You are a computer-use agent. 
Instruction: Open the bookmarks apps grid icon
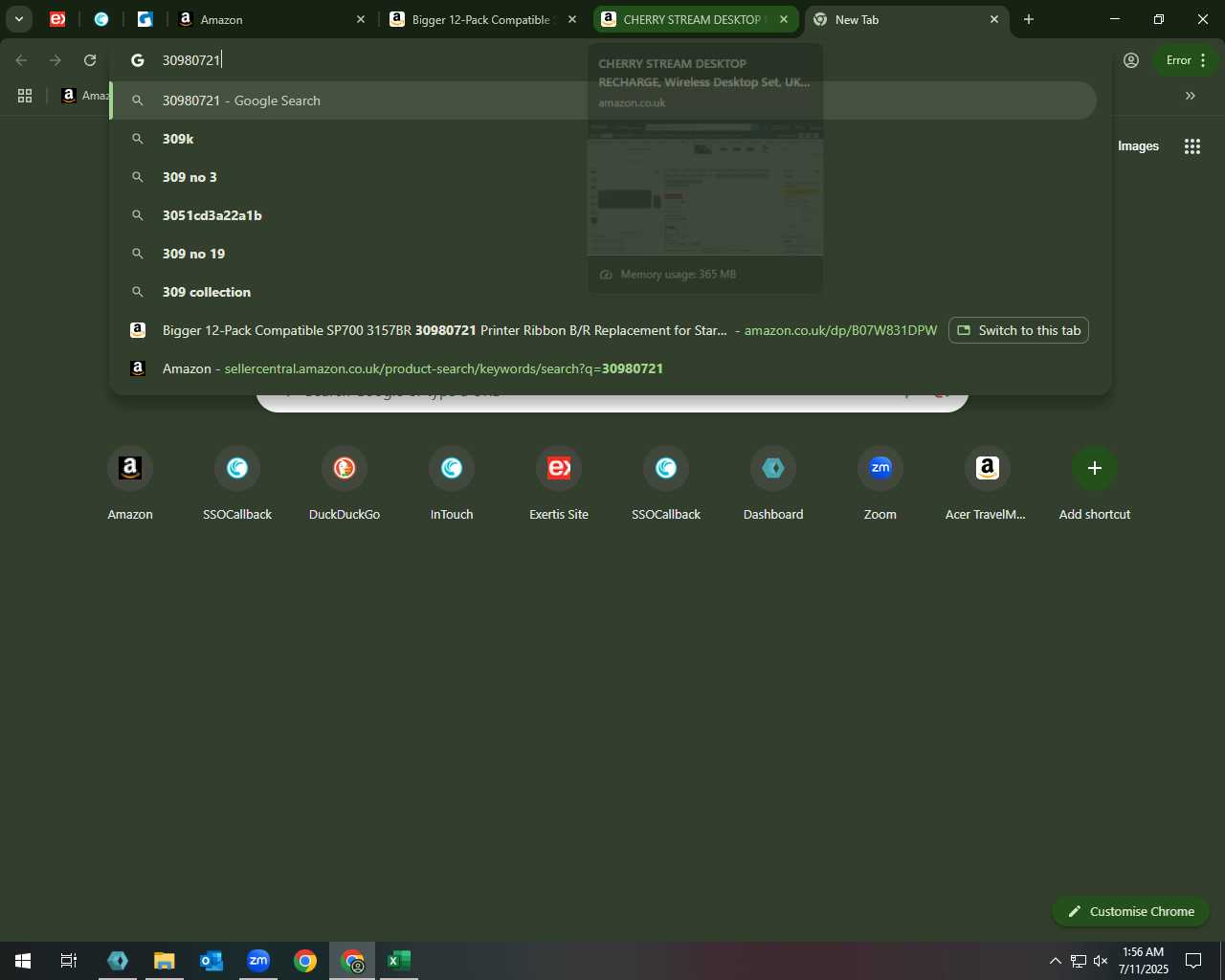[25, 96]
